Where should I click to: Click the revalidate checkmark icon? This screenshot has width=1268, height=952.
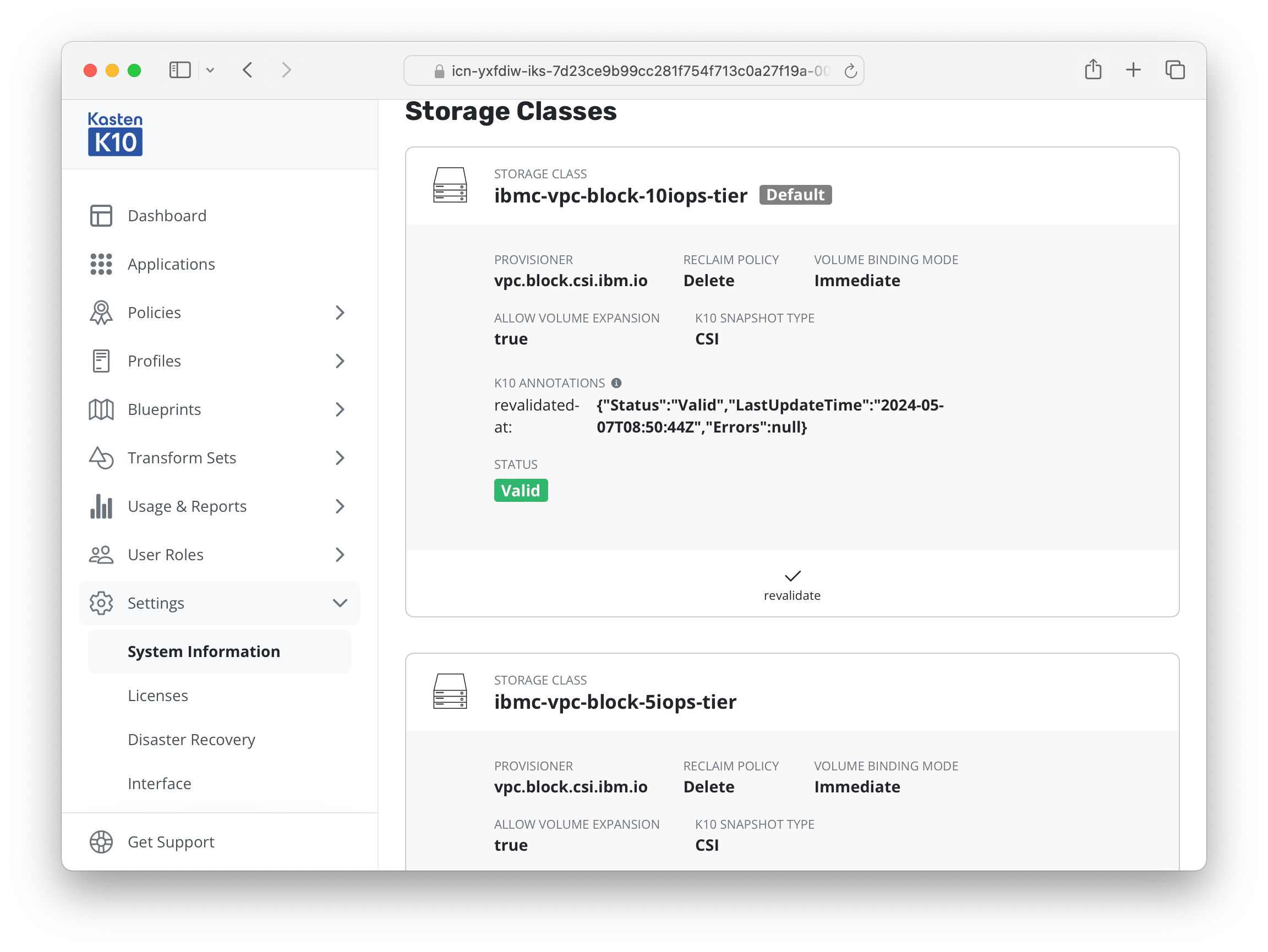coord(792,576)
